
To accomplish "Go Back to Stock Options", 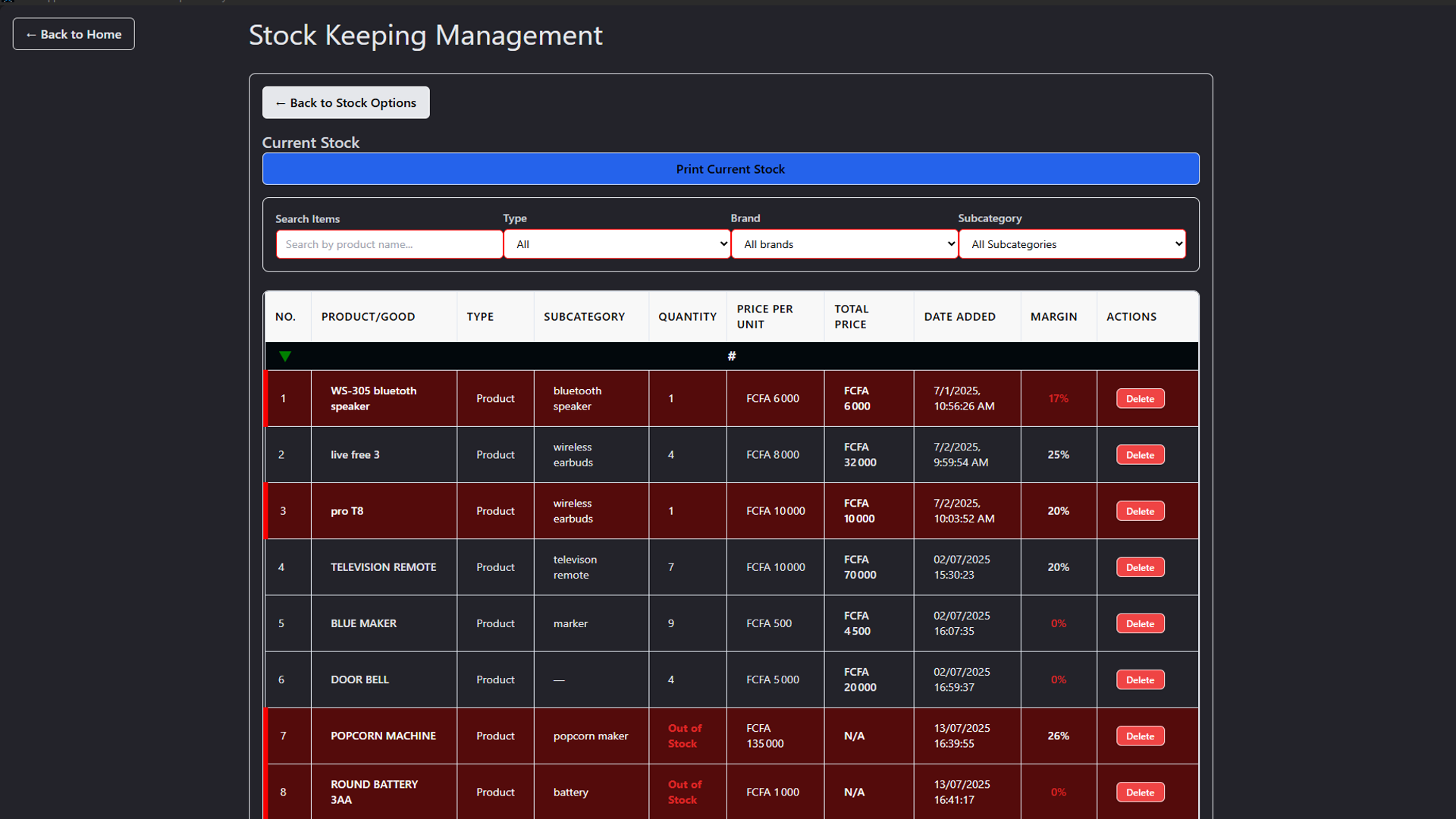I will (346, 102).
